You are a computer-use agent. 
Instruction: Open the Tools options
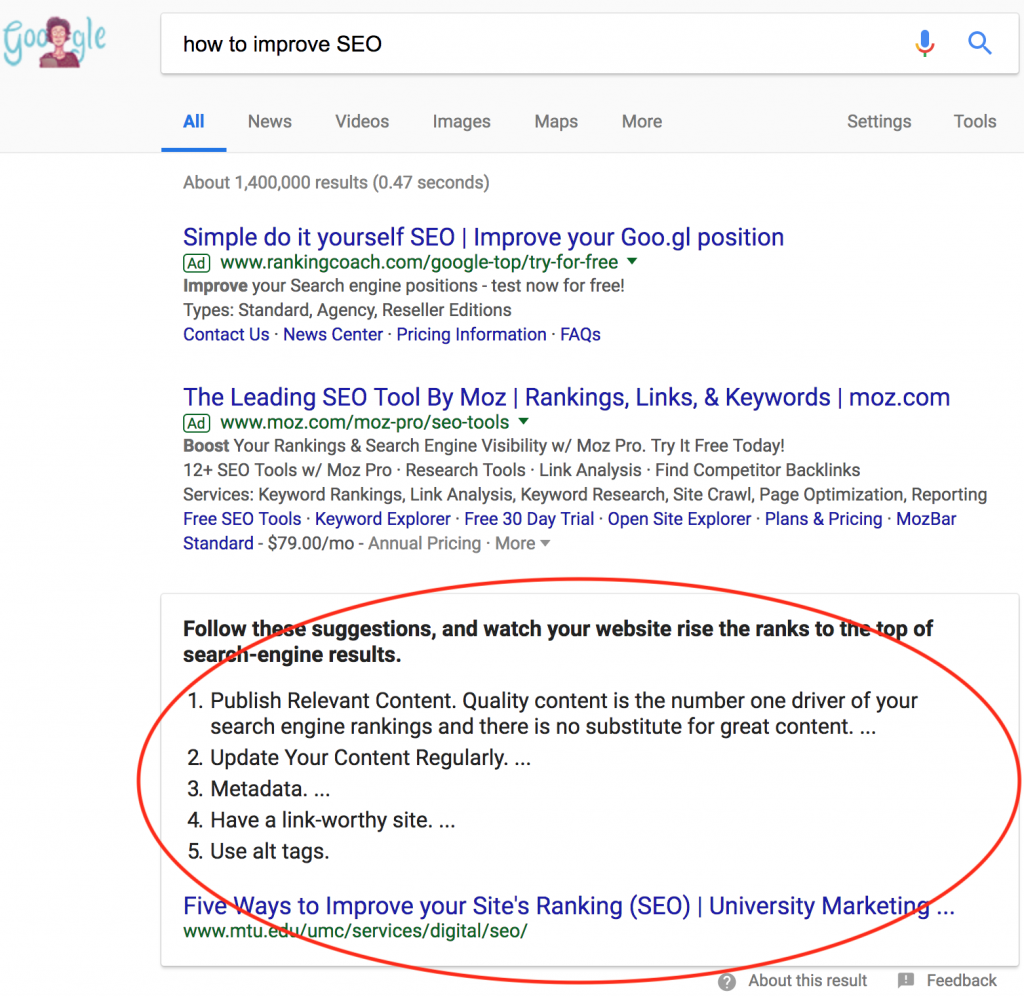(x=974, y=121)
